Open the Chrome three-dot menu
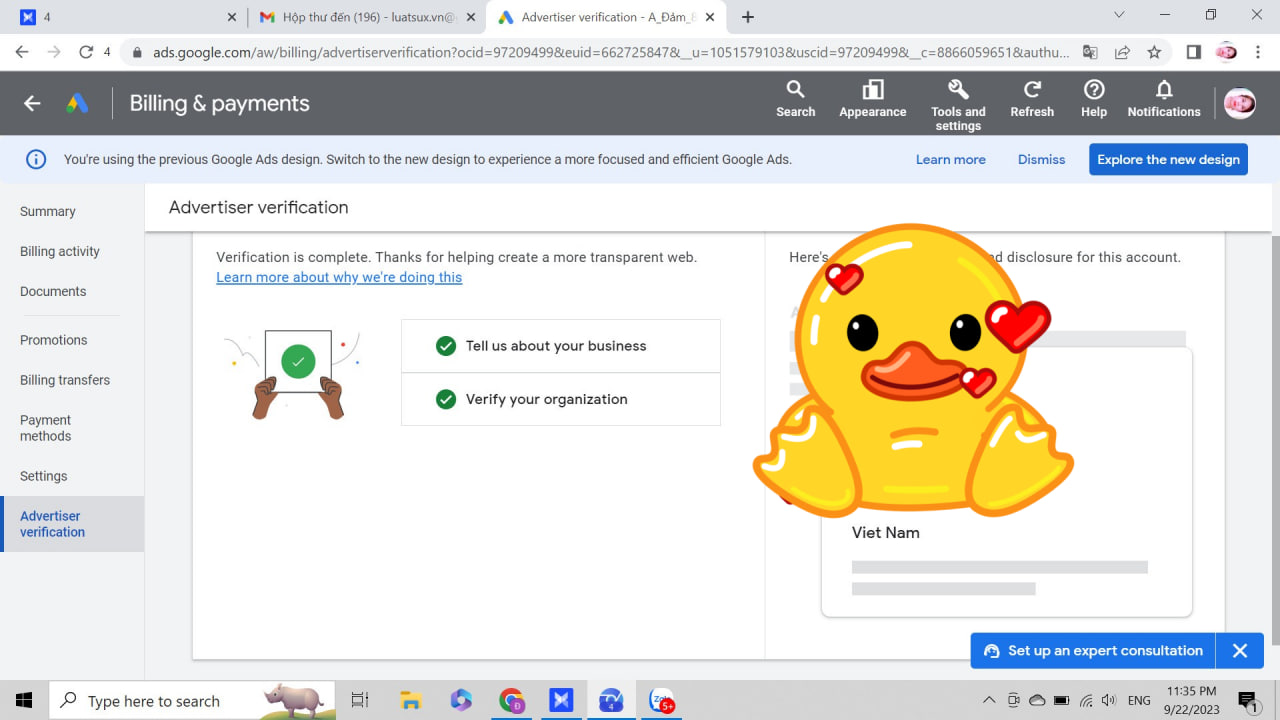This screenshot has width=1280, height=720. (1258, 52)
